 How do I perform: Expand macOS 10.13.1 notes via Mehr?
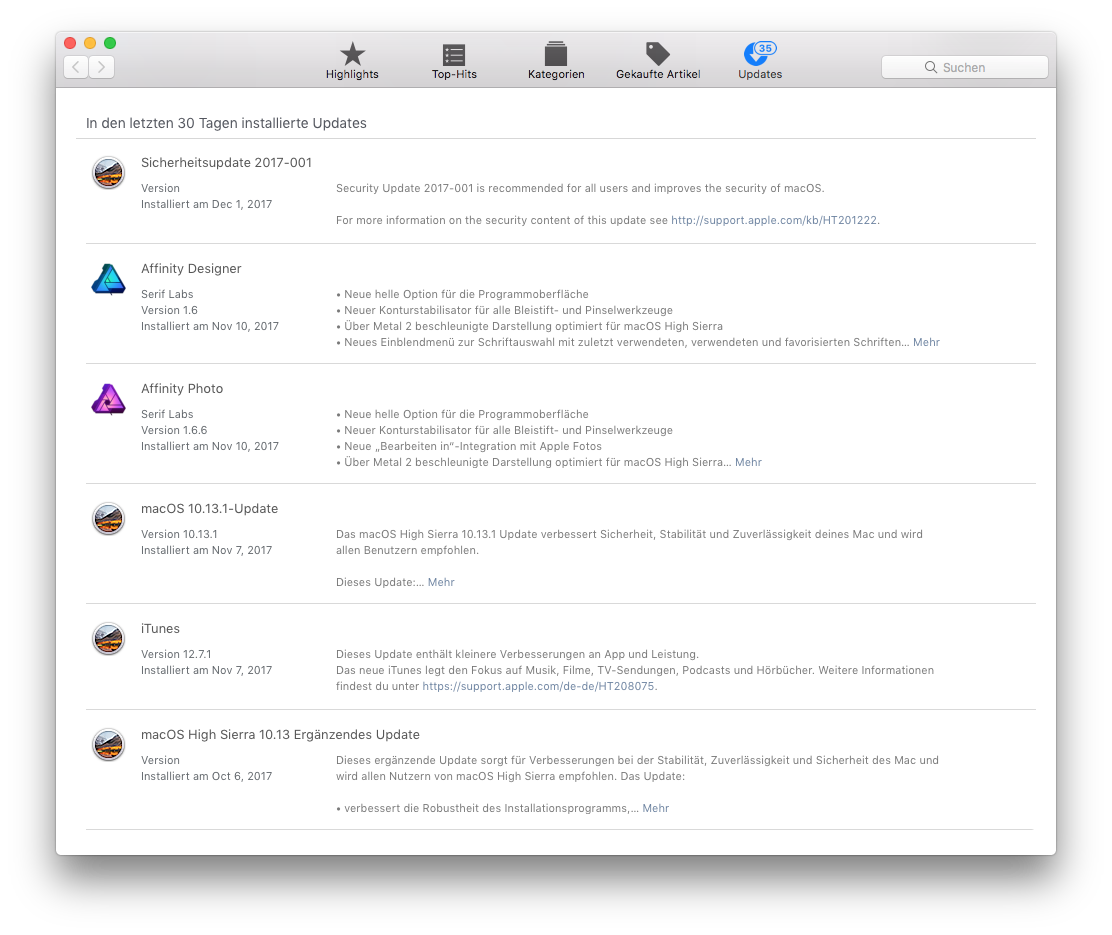(441, 582)
